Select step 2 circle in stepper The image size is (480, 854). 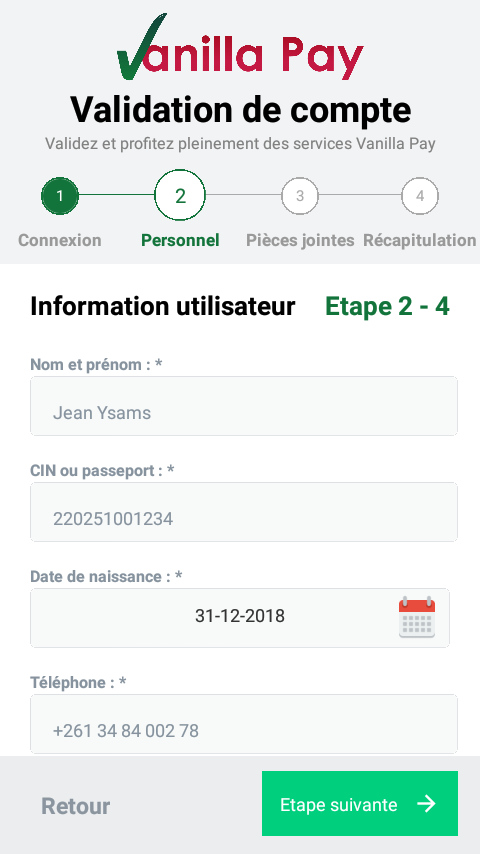click(x=180, y=195)
